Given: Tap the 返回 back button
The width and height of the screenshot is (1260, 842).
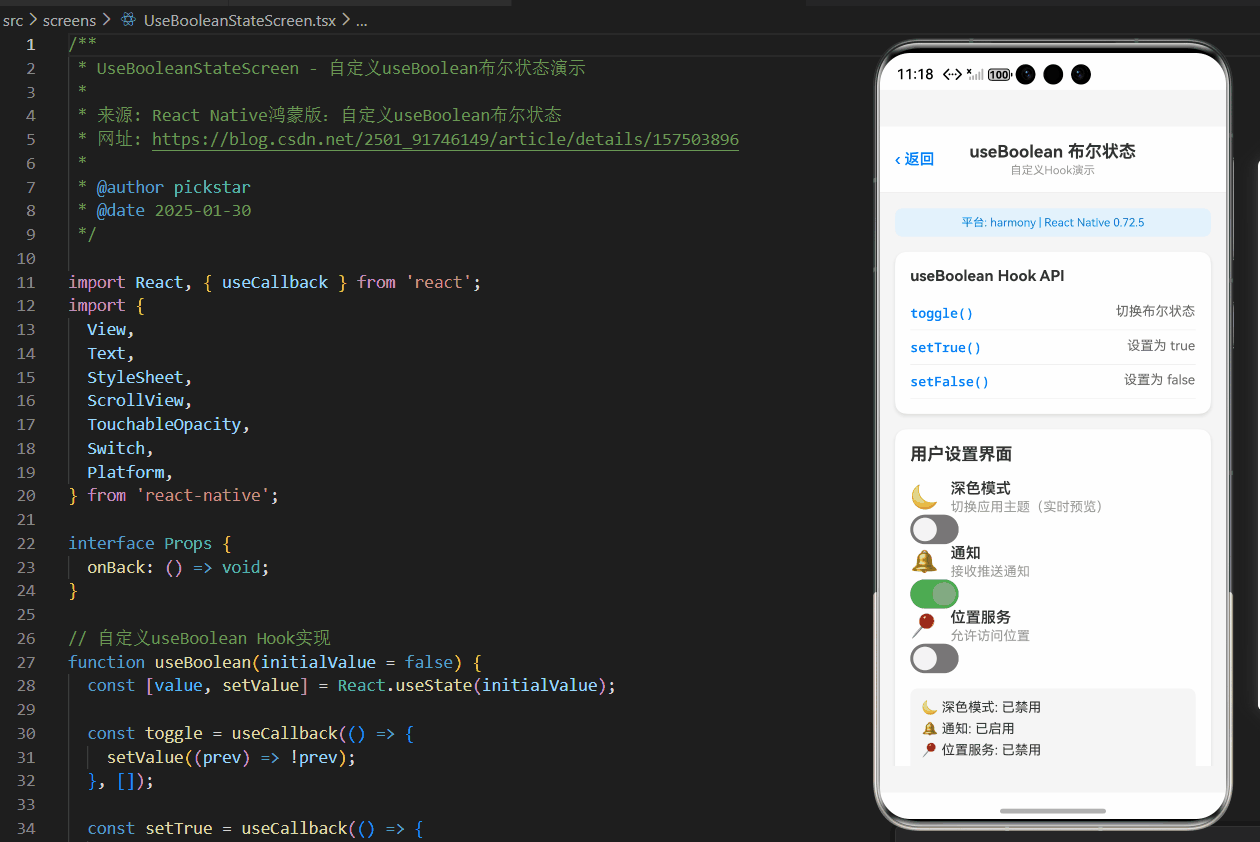Looking at the screenshot, I should pyautogui.click(x=914, y=159).
